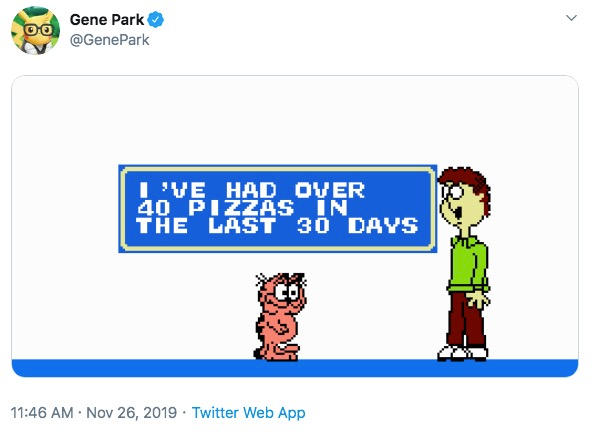Click the 11:46 AM timestamp
This screenshot has width=594, height=436.
click(x=42, y=413)
